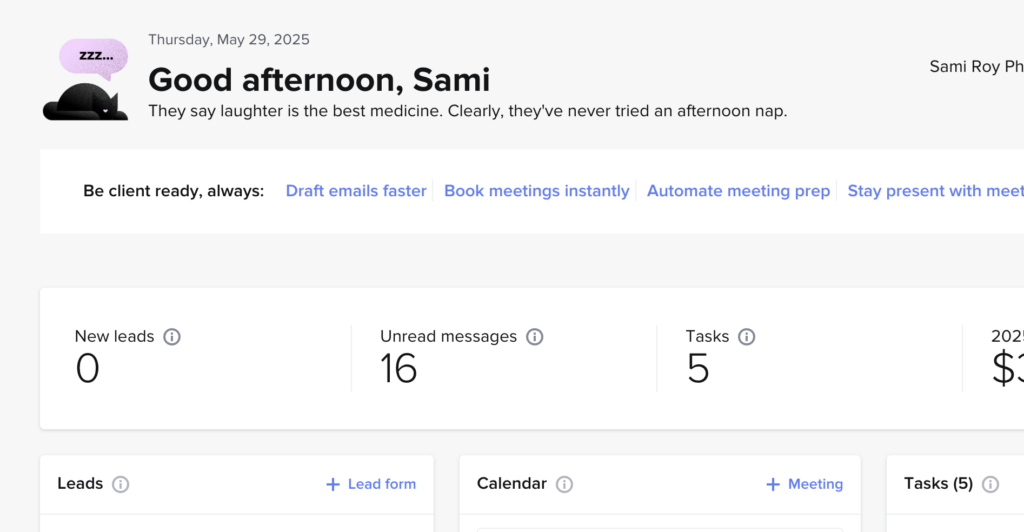Open the New leads count of 0
This screenshot has width=1024, height=532.
point(88,369)
